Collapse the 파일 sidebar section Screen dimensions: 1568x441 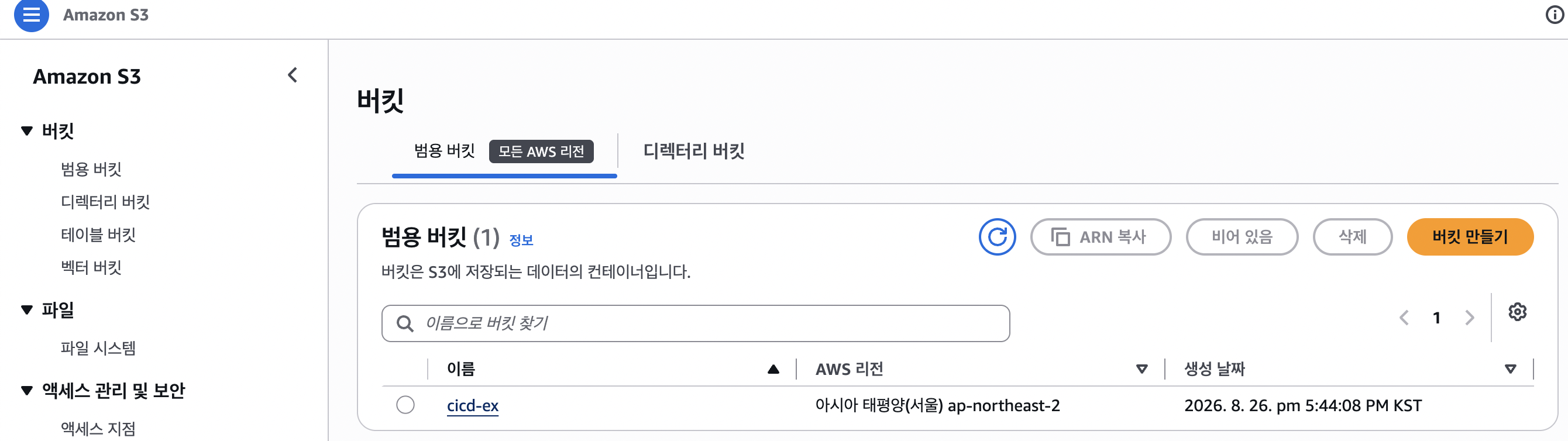point(27,309)
